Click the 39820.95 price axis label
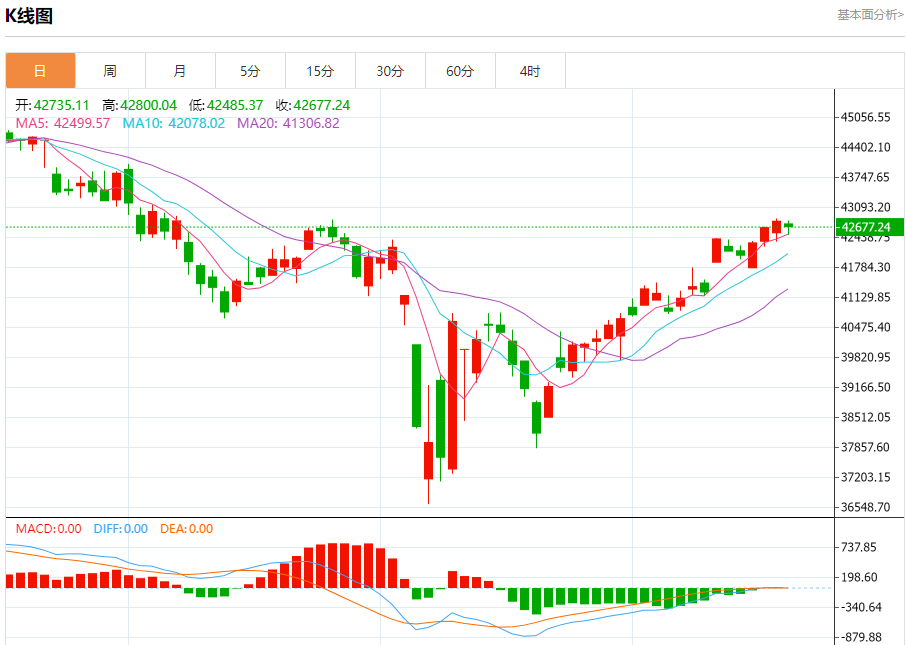The image size is (906, 645). pyautogui.click(x=866, y=357)
